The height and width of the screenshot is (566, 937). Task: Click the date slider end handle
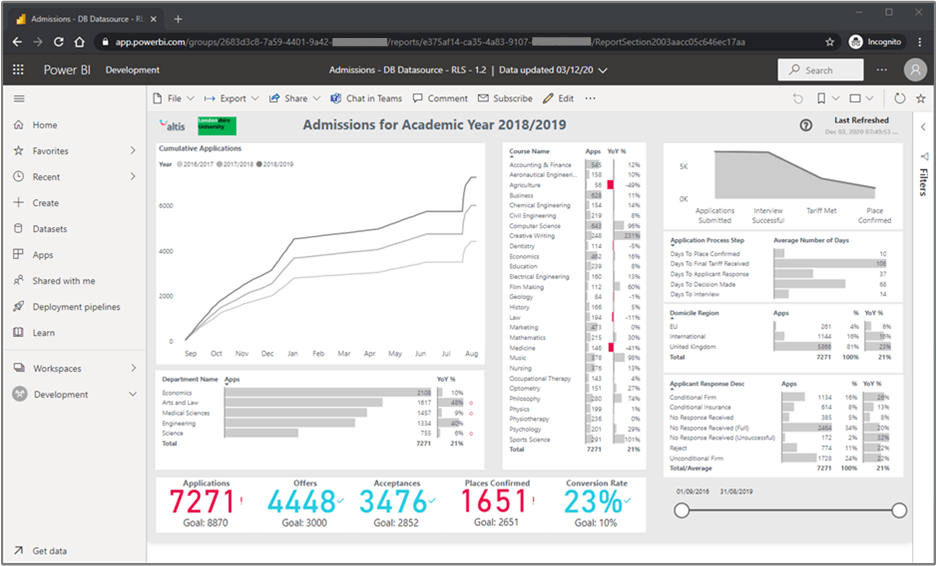tap(899, 510)
